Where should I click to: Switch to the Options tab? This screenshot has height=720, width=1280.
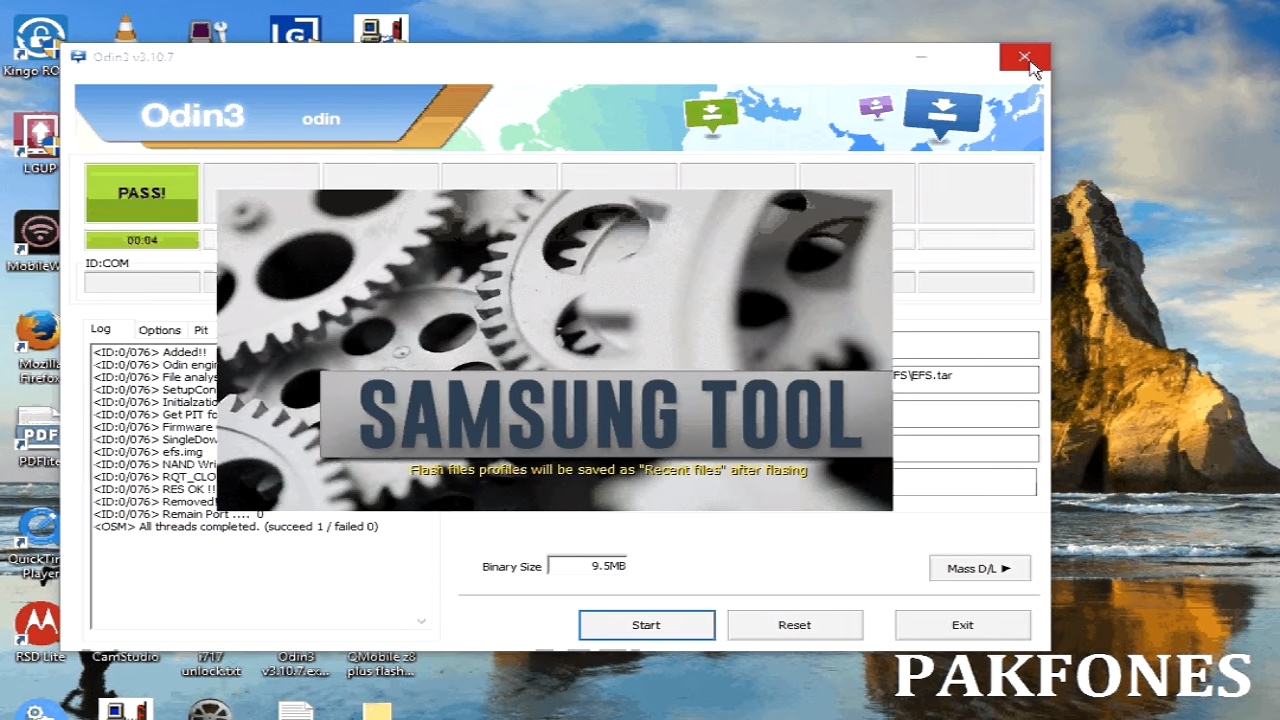[160, 330]
